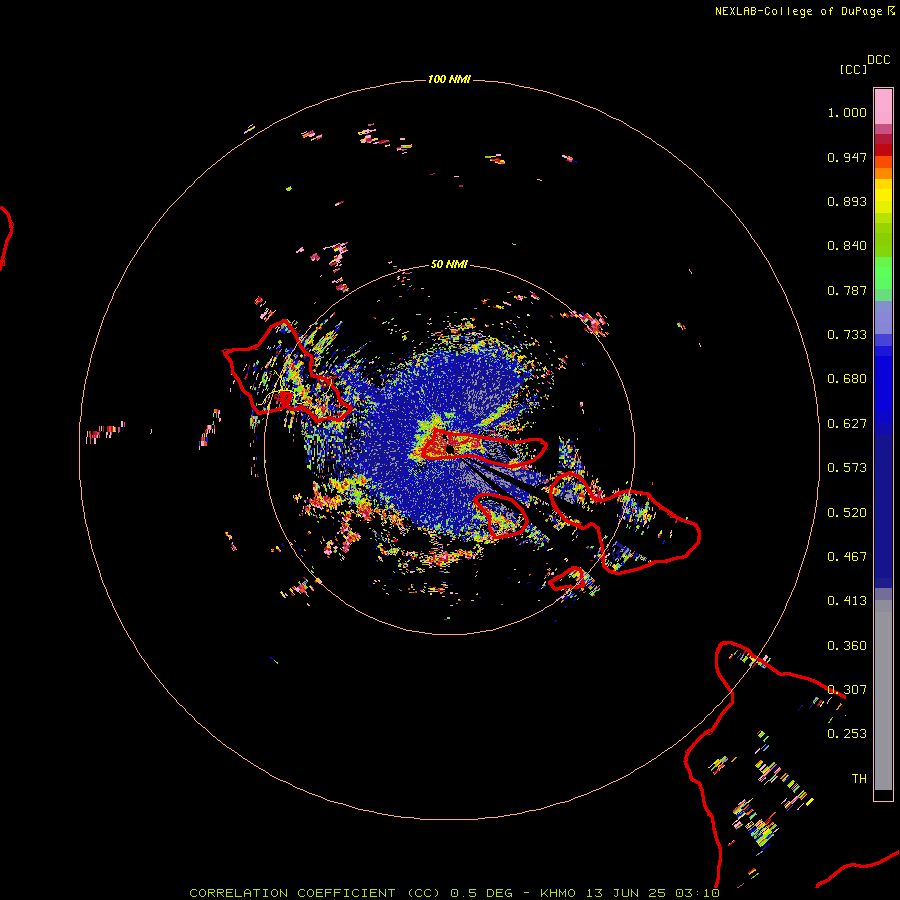This screenshot has width=900, height=900.
Task: Click the "NEXLAB-College of DuPage" header text
Action: [798, 11]
